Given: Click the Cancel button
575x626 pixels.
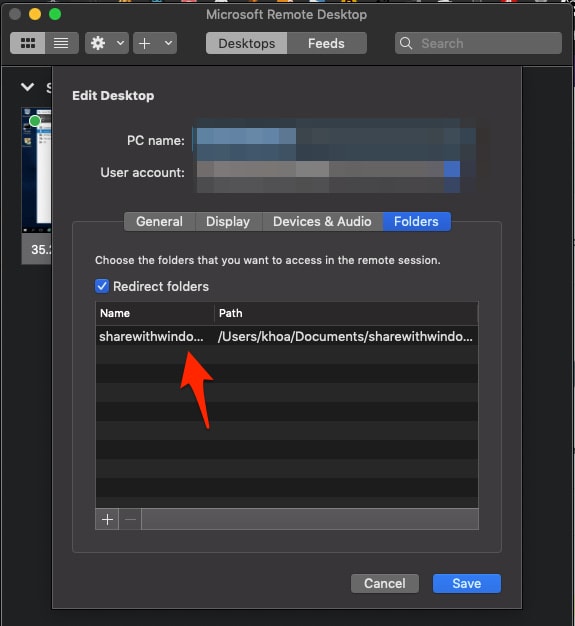Looking at the screenshot, I should (385, 583).
